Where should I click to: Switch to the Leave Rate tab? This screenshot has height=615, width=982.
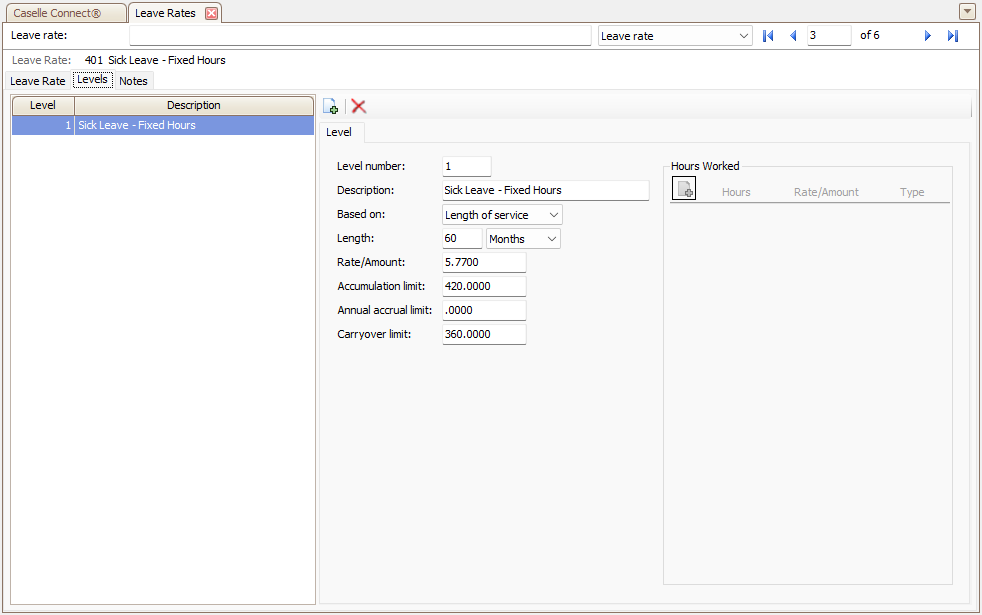tap(38, 81)
